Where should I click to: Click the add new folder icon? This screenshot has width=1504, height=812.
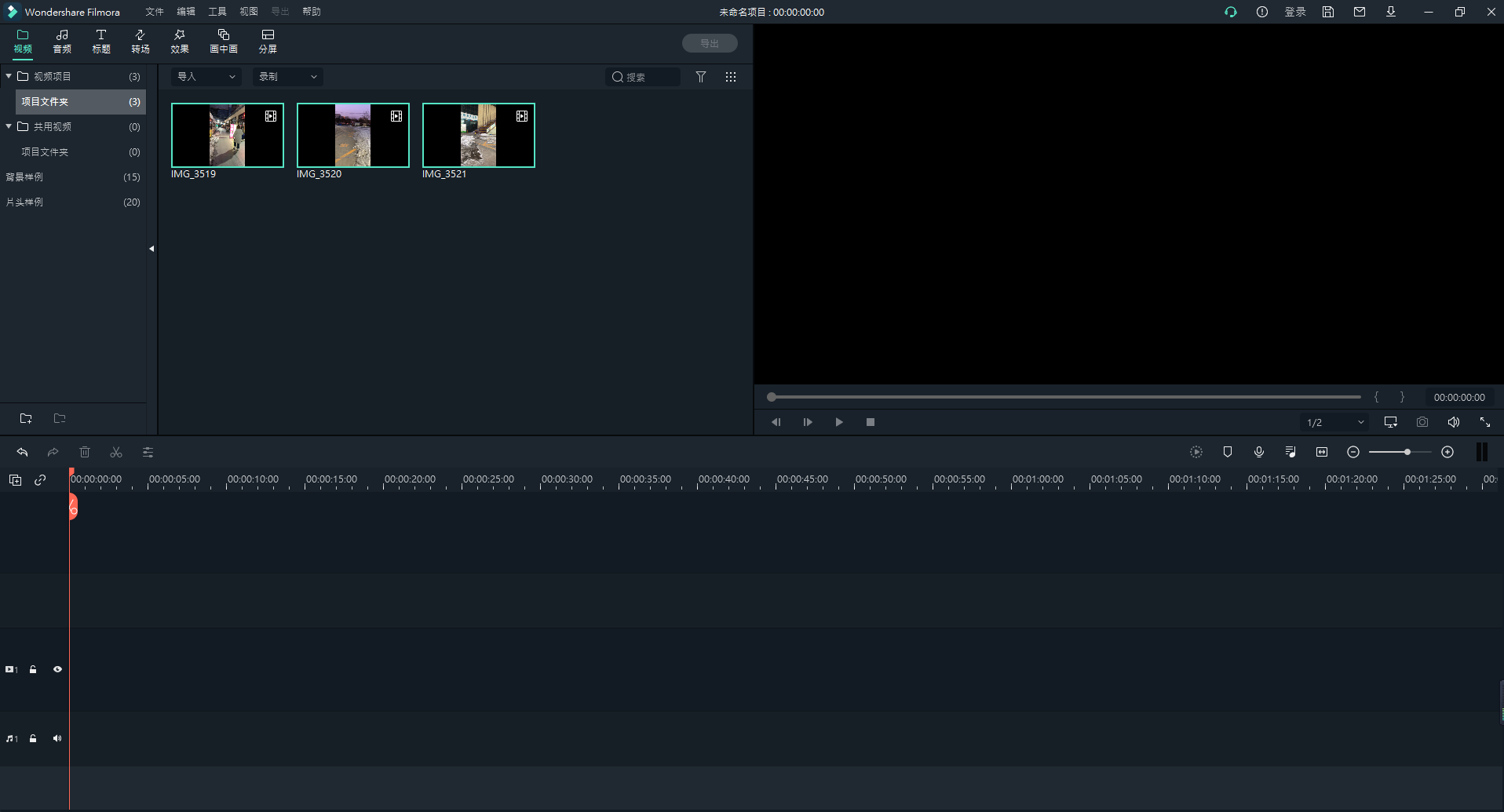click(x=26, y=418)
